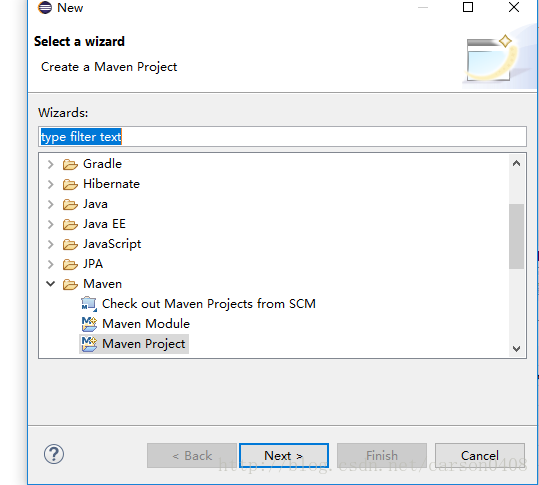Image resolution: width=539 pixels, height=485 pixels.
Task: Click the Next button
Action: click(284, 456)
